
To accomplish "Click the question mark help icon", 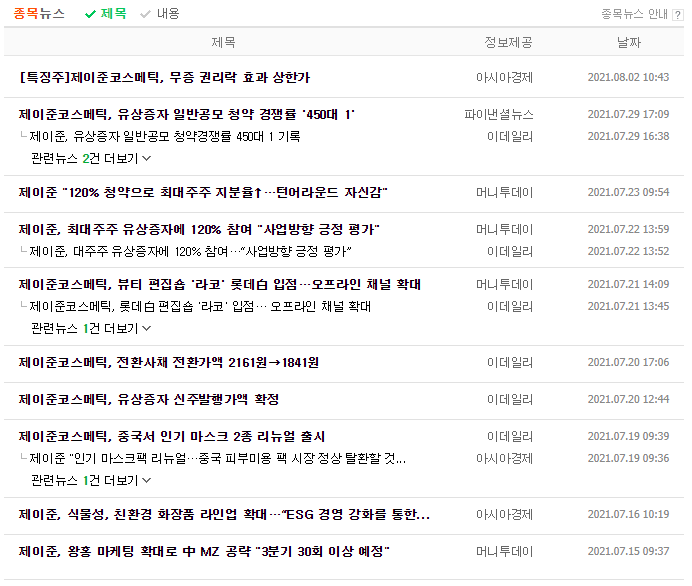I will click(677, 15).
